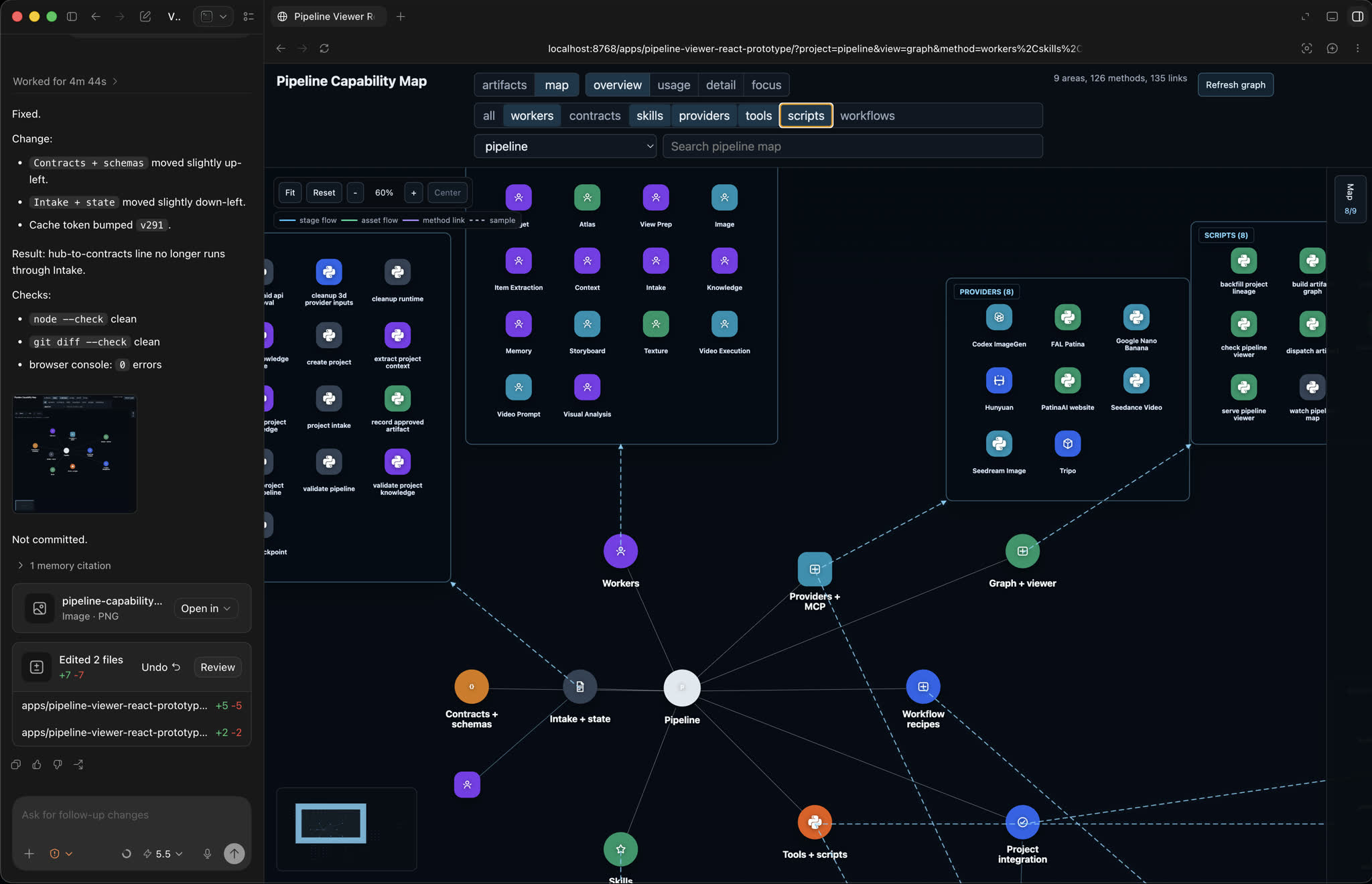Select the validate pipeline script
This screenshot has height=884, width=1372.
[329, 461]
